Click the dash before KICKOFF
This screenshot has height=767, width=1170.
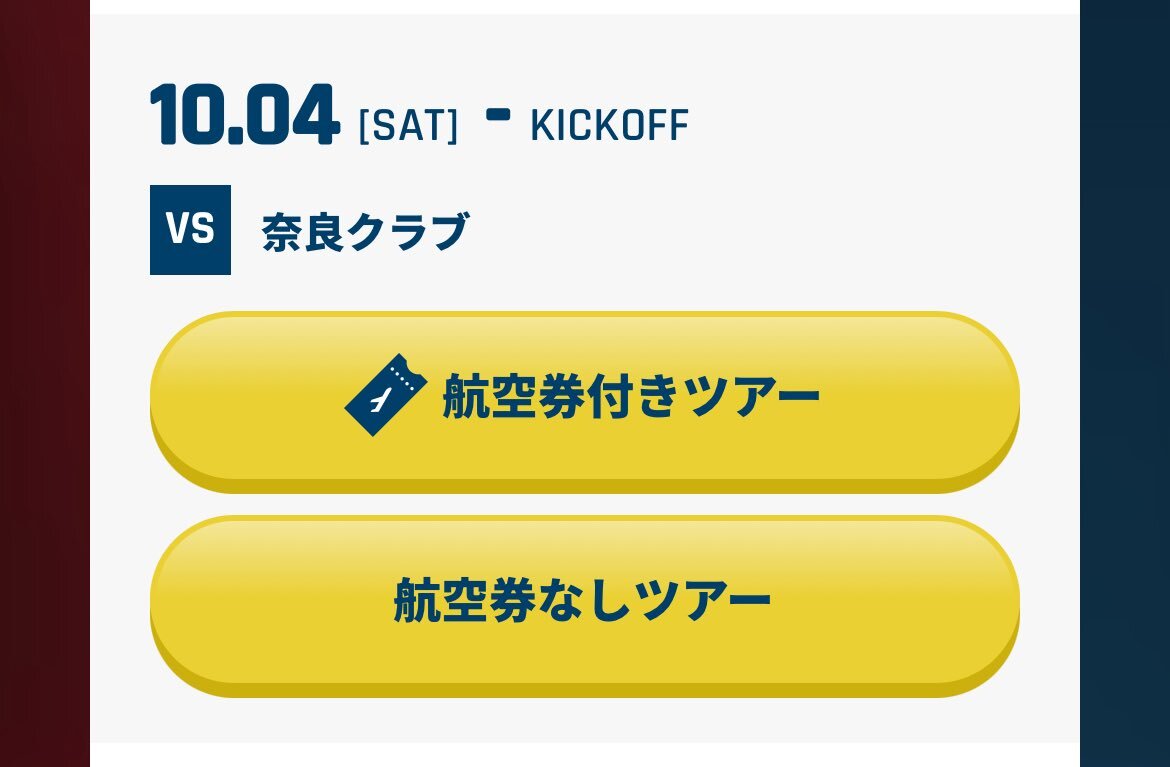pyautogui.click(x=498, y=114)
